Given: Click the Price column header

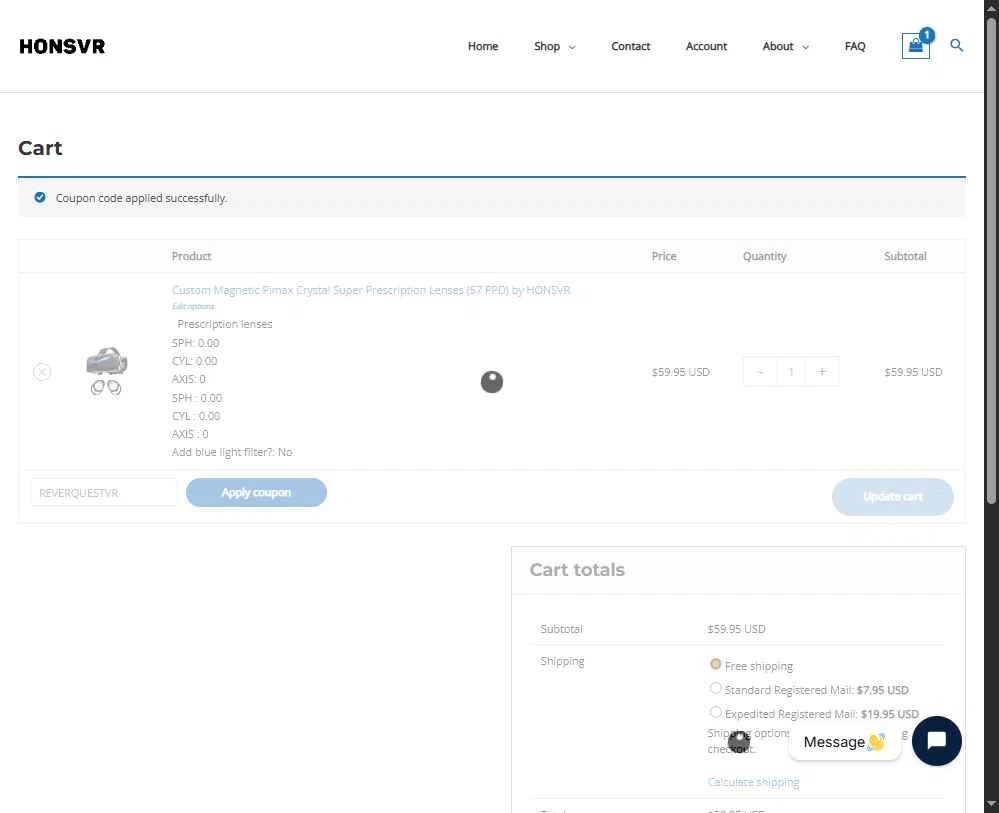Looking at the screenshot, I should click(664, 256).
